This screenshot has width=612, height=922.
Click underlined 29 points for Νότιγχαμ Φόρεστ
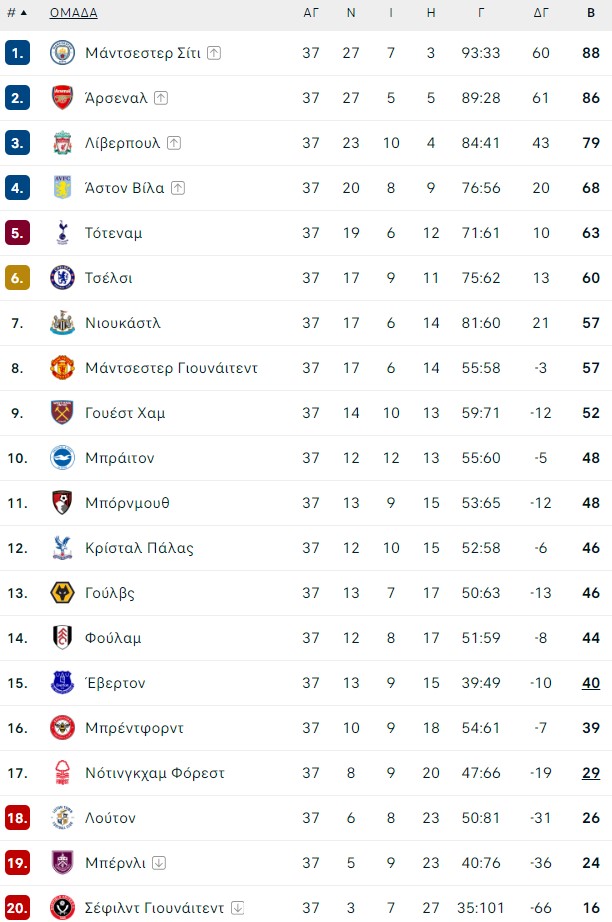[591, 773]
